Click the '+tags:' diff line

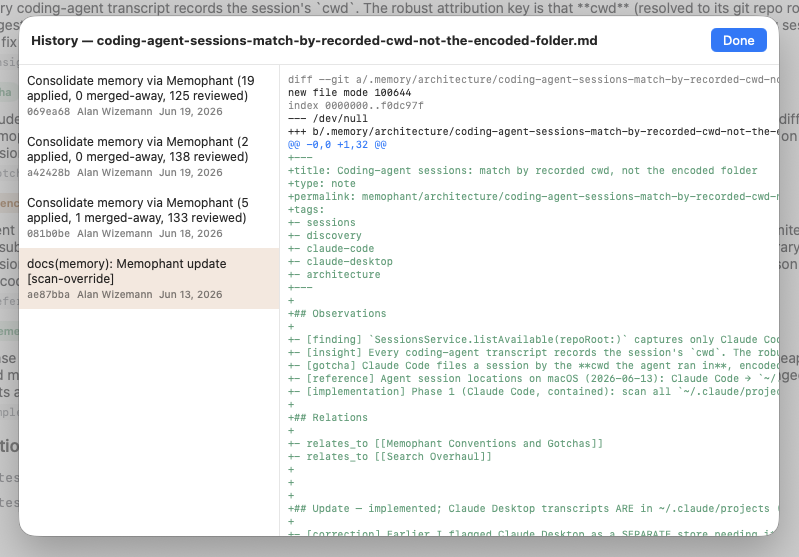tap(306, 209)
